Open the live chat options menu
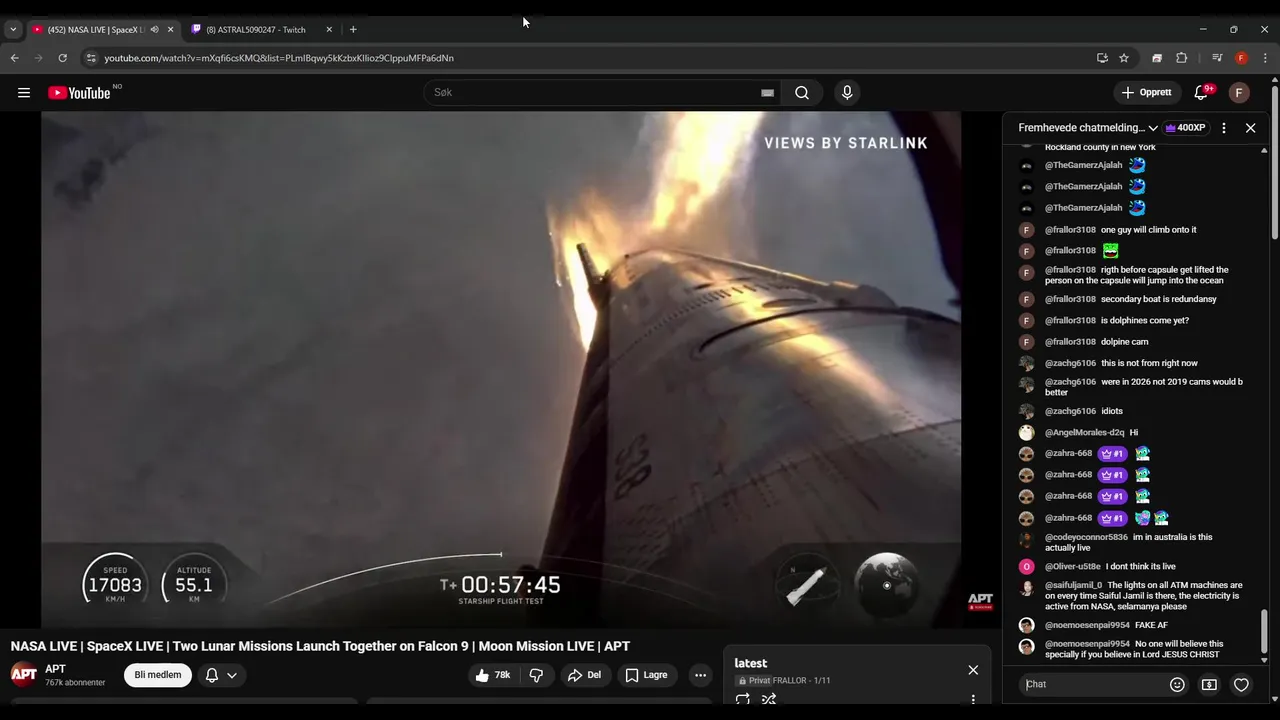This screenshot has height=720, width=1280. click(1224, 128)
